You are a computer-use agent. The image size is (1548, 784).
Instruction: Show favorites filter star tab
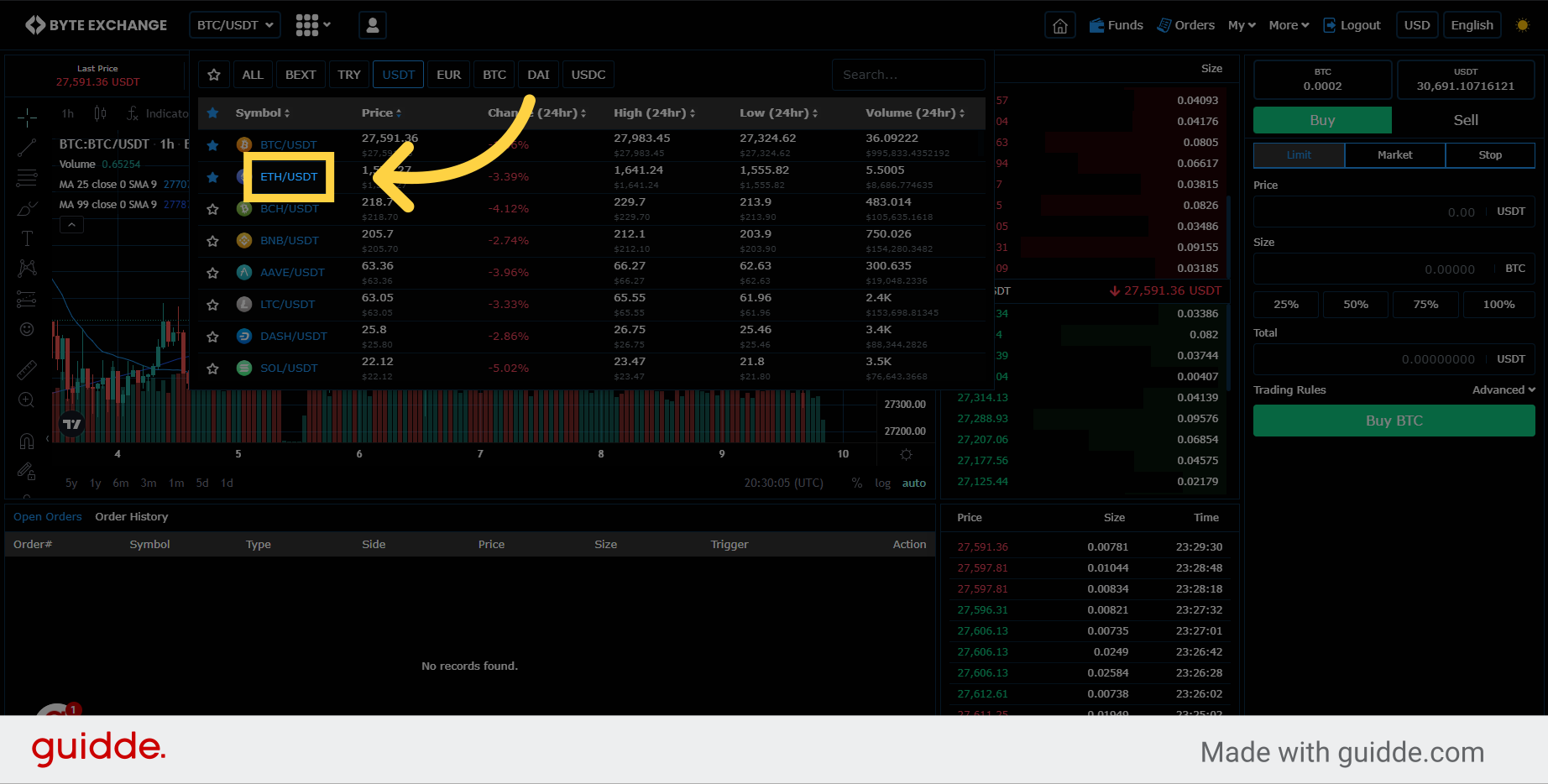214,75
